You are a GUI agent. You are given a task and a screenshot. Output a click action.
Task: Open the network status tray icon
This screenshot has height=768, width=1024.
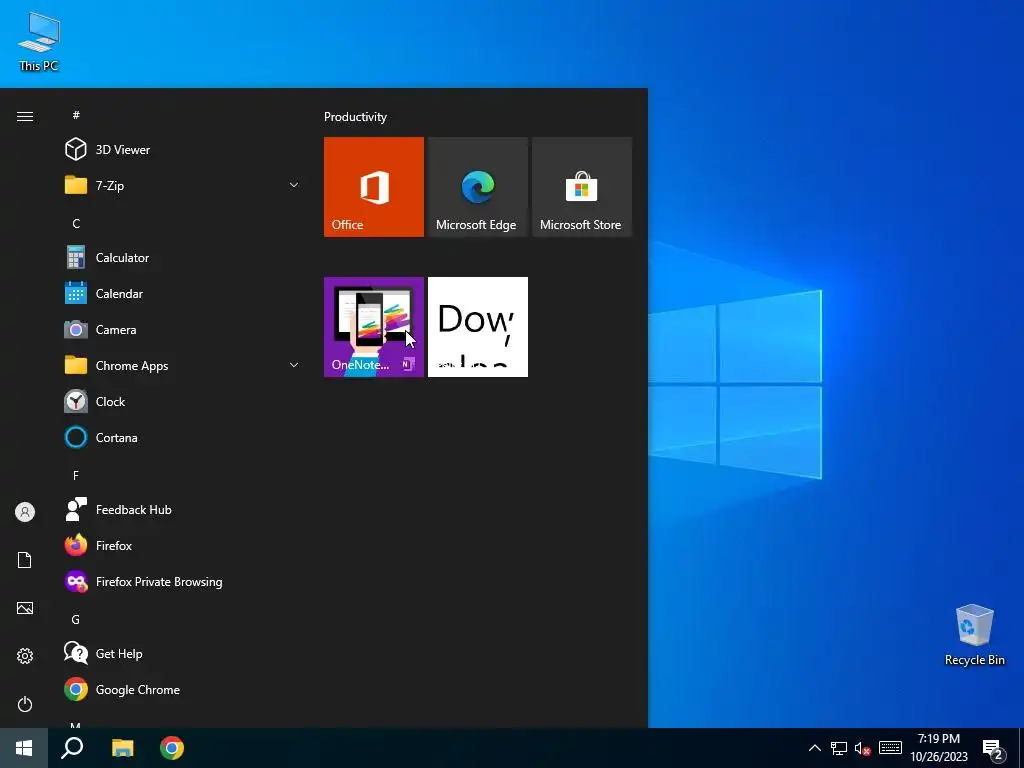(839, 748)
